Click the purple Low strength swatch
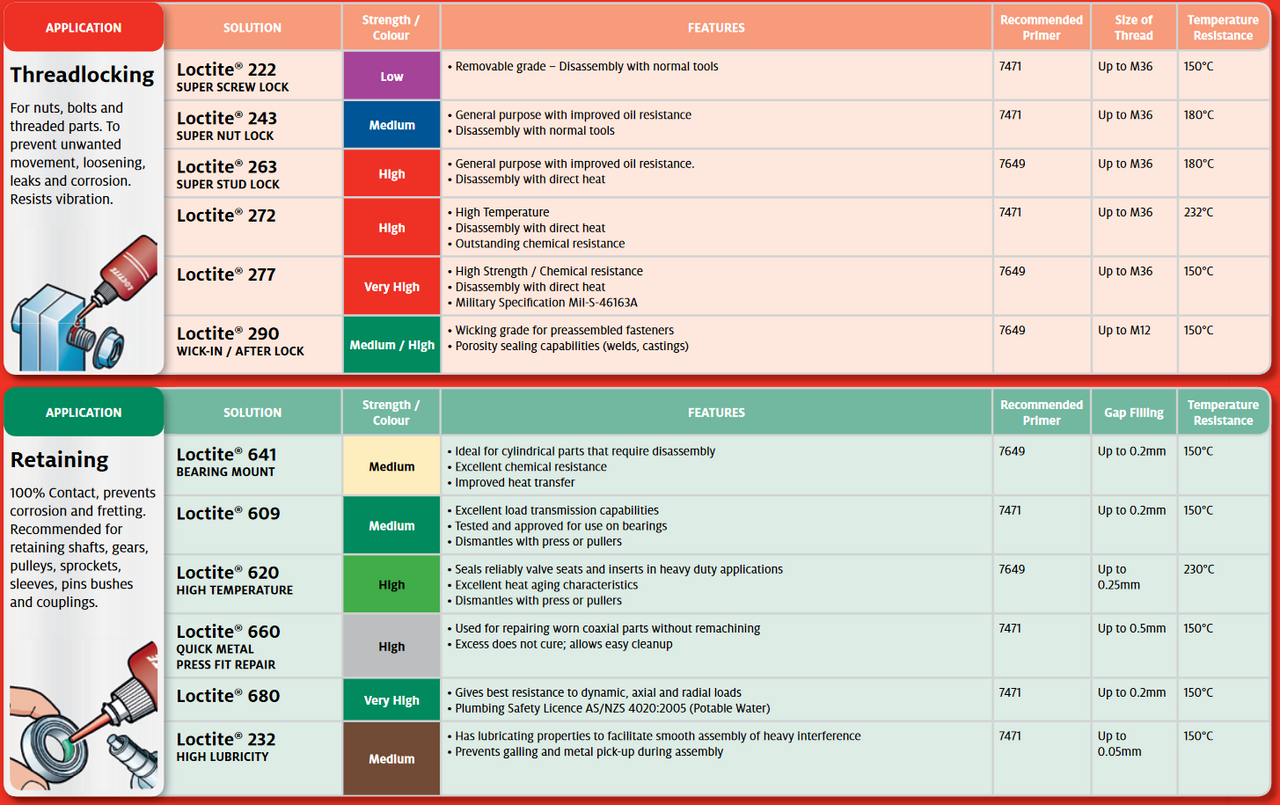The width and height of the screenshot is (1280, 805). pos(391,76)
